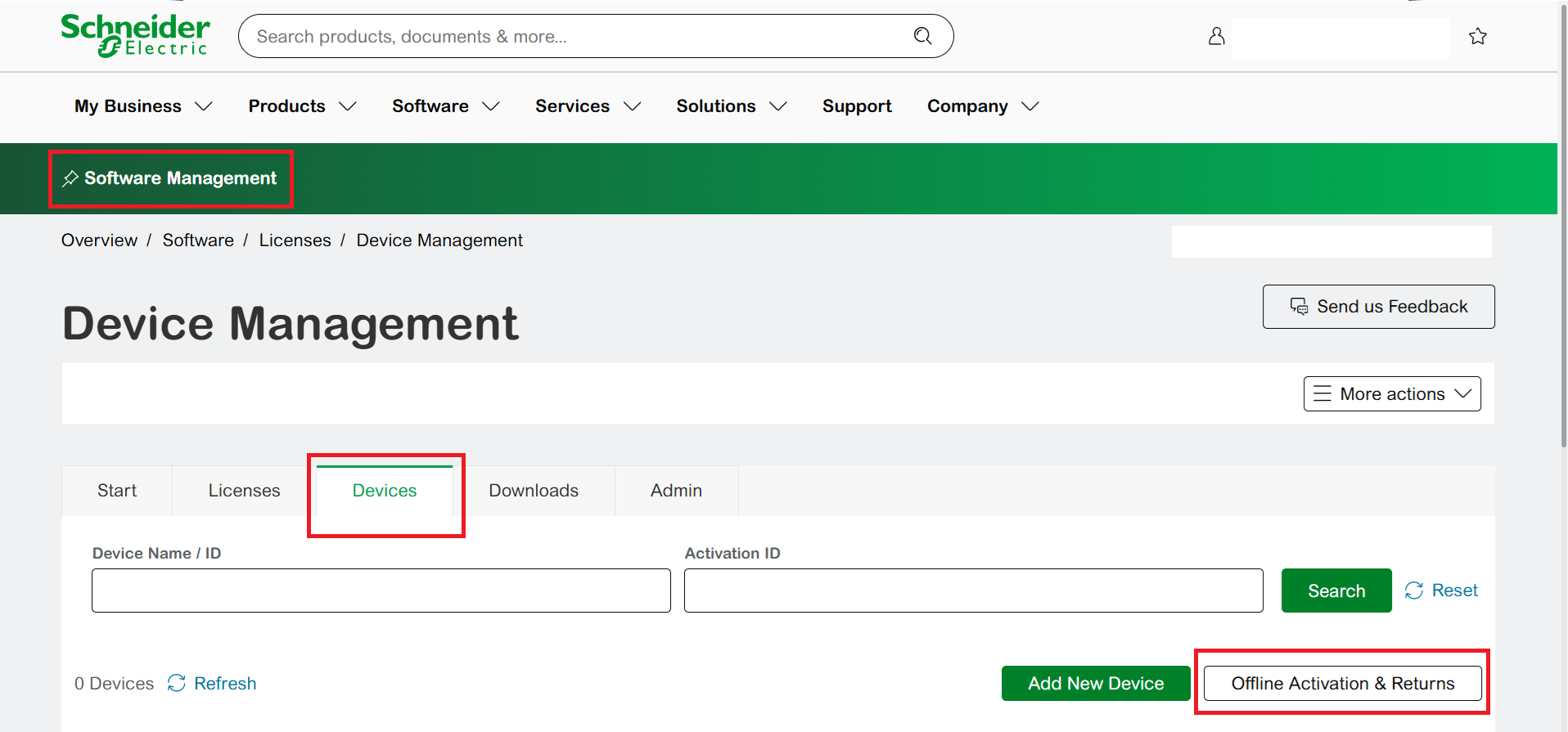Go to the Licenses breadcrumb
The image size is (1568, 732).
tap(295, 240)
